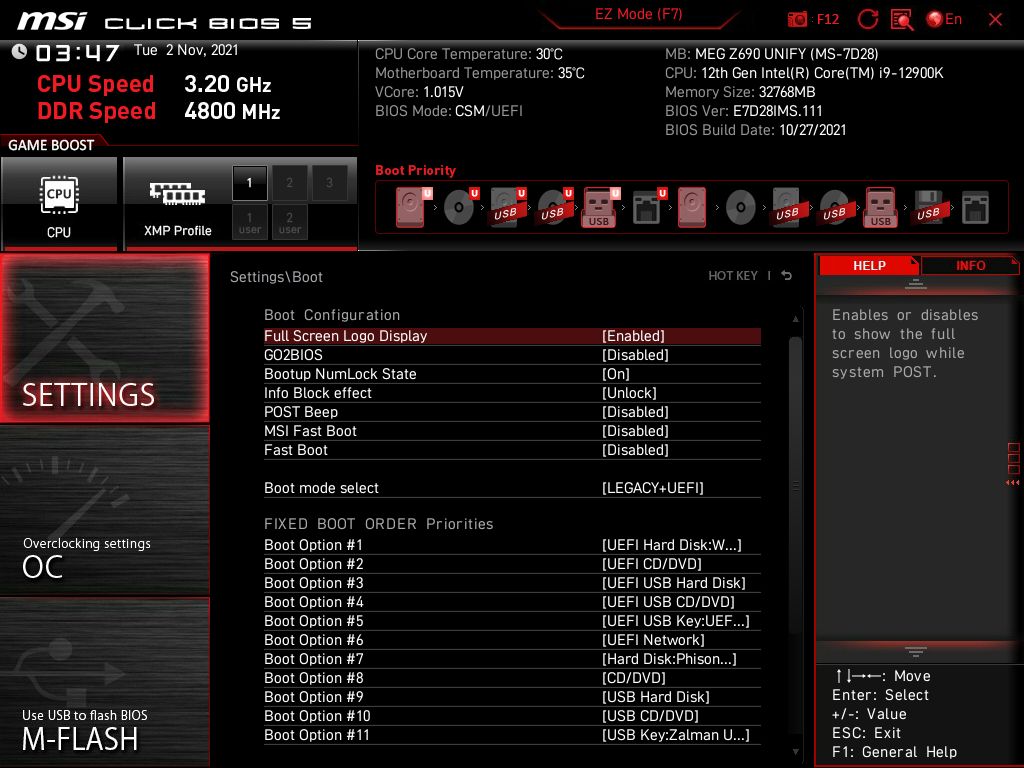This screenshot has height=768, width=1024.
Task: Select UEFI USB hard disk icon in Boot Priority
Action: (x=507, y=207)
